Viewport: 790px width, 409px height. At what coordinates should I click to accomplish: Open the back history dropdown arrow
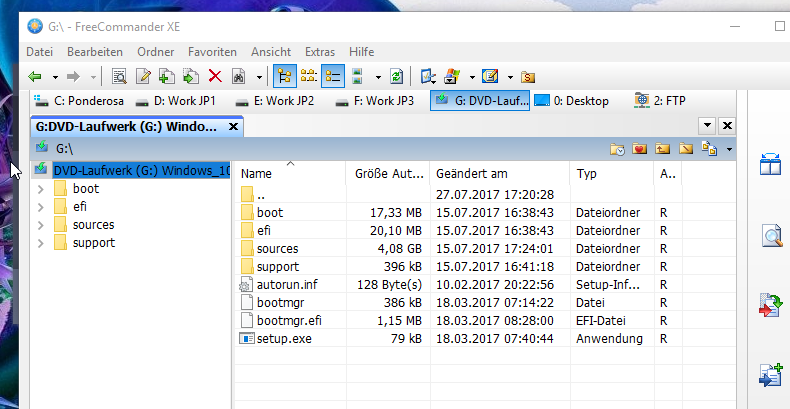click(55, 78)
